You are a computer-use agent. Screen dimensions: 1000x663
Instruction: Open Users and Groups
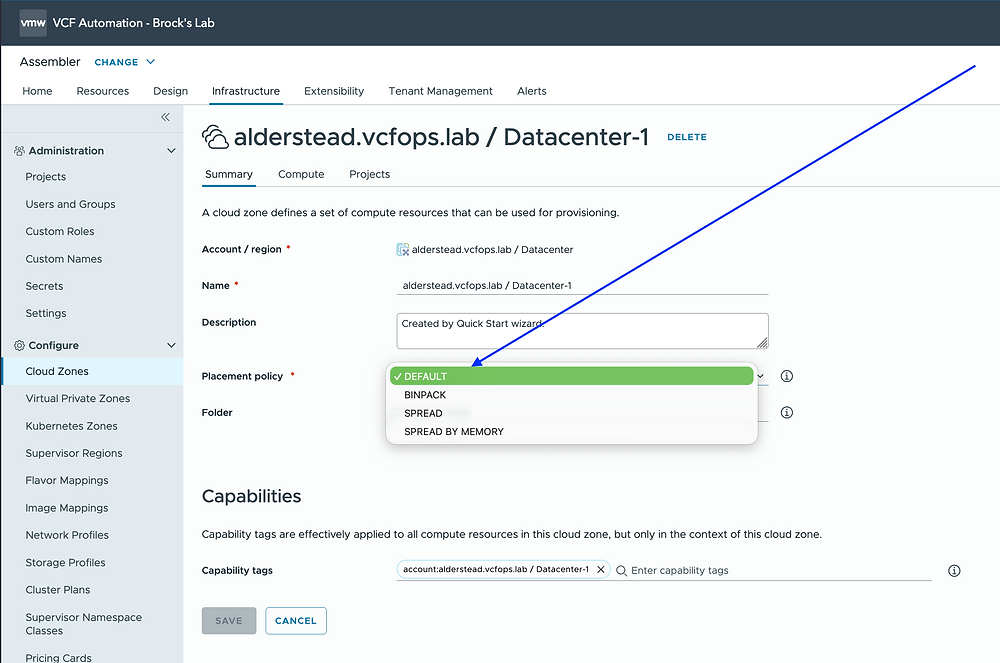click(x=70, y=204)
